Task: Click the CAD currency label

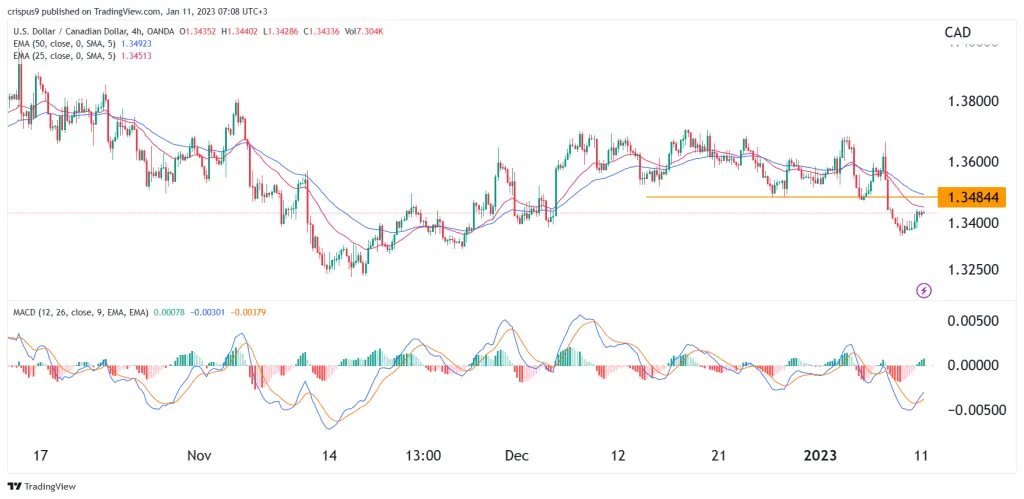Action: click(x=957, y=32)
